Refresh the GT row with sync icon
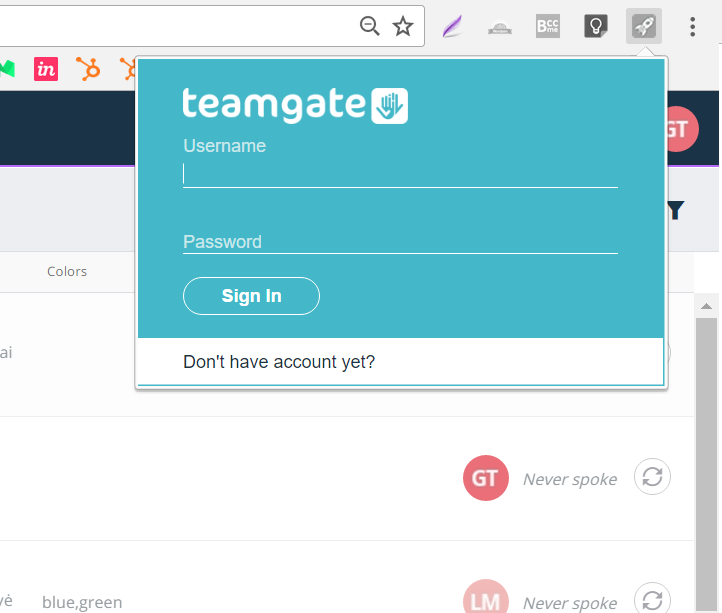The image size is (722, 613). pyautogui.click(x=652, y=477)
